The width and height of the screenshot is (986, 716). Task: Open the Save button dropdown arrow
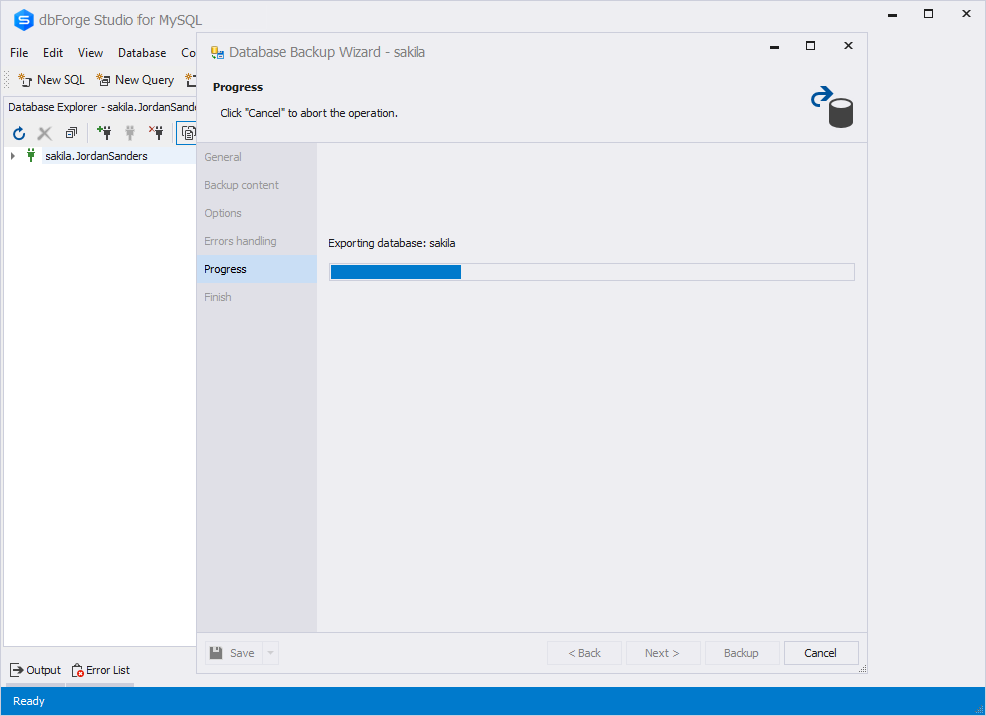tap(270, 653)
